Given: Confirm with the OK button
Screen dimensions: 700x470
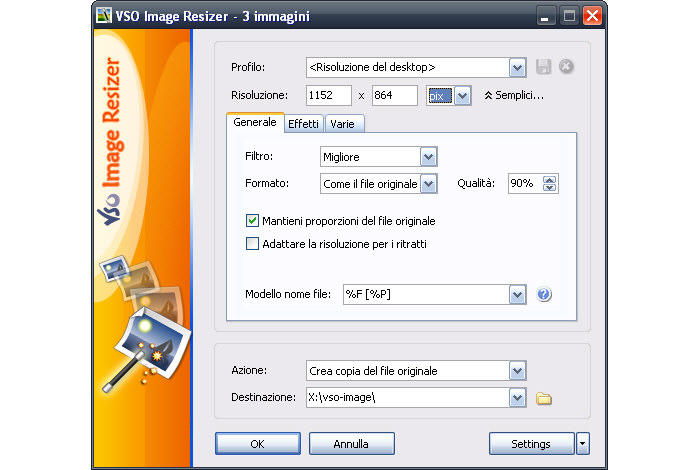Looking at the screenshot, I should [x=258, y=444].
